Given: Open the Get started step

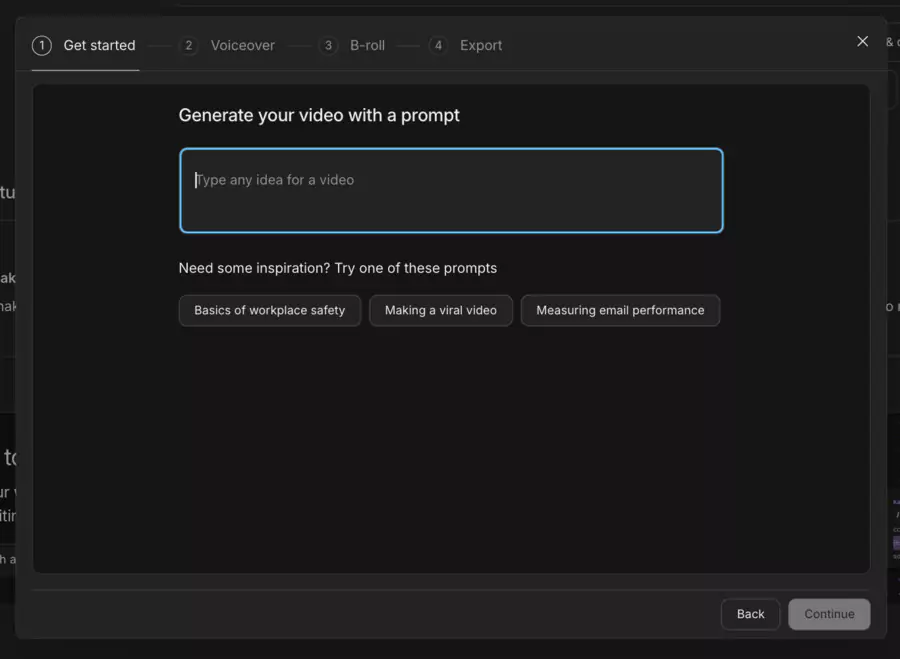Looking at the screenshot, I should pos(99,45).
